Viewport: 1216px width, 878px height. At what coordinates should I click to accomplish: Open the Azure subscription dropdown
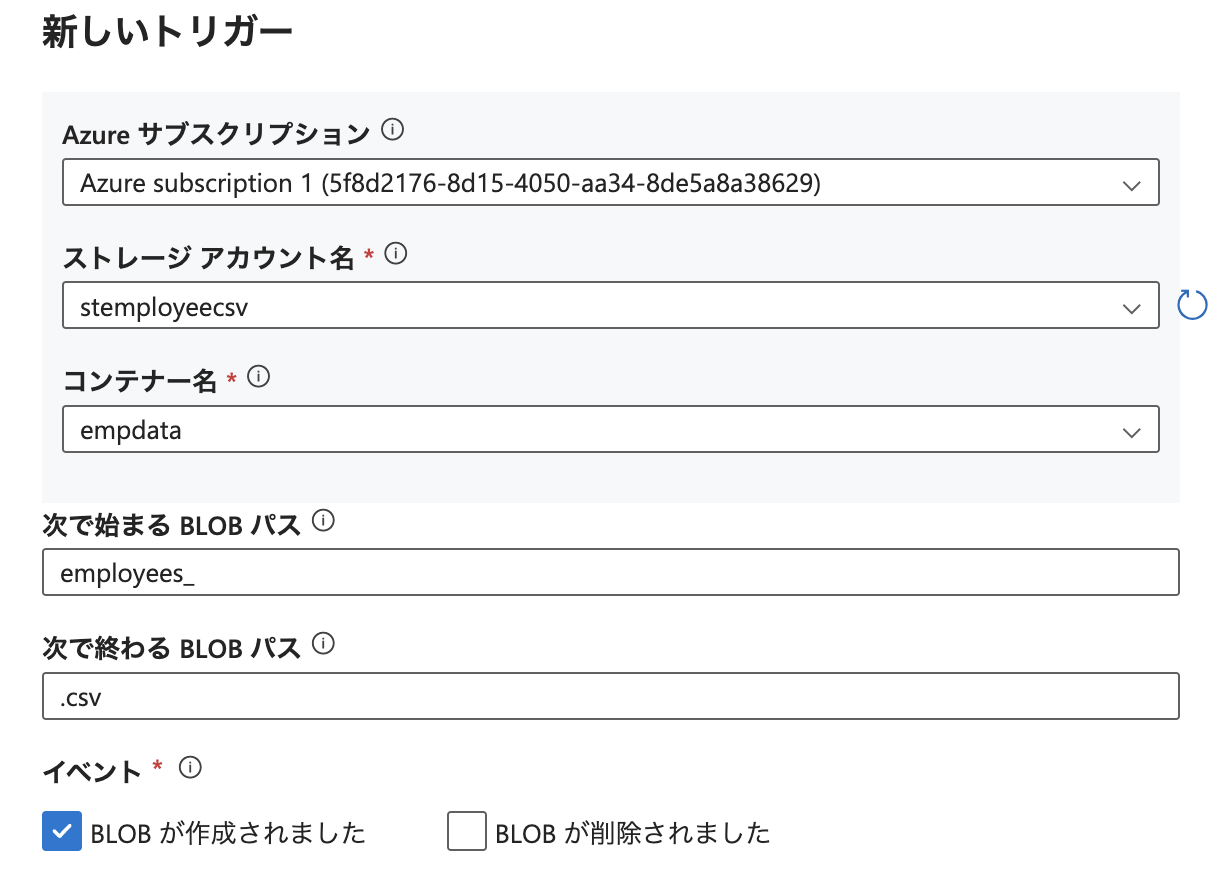(610, 182)
